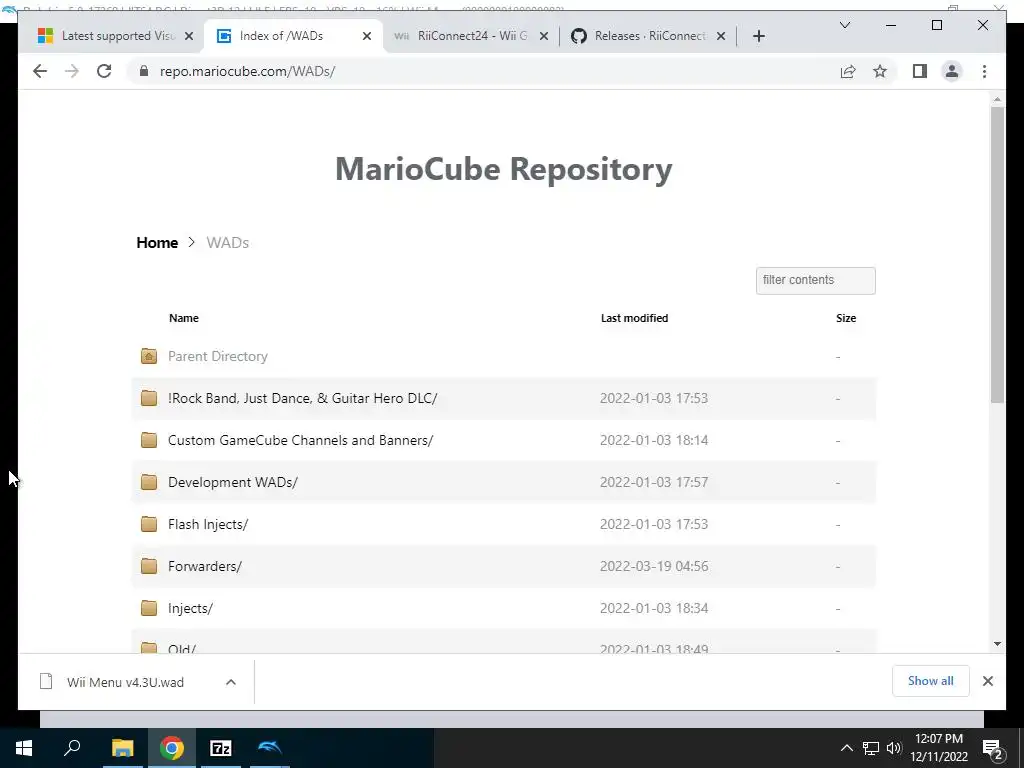Open !Rock Band, Just Dance, & Guitar Hero DLC folder
This screenshot has height=768, width=1024.
tap(302, 398)
